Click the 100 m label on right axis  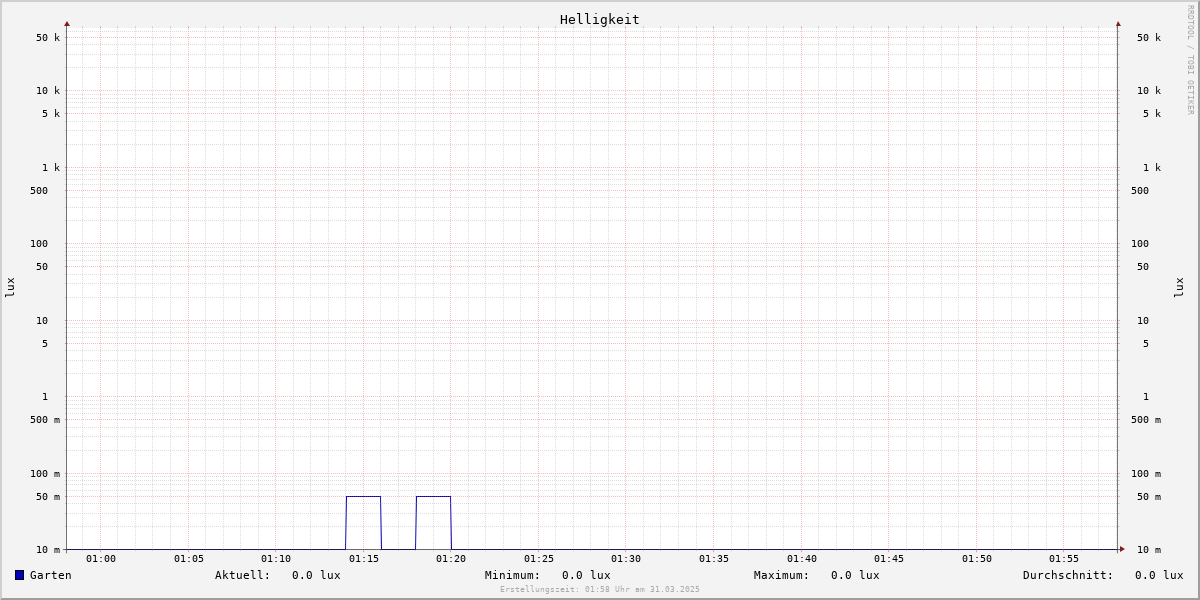1146,474
